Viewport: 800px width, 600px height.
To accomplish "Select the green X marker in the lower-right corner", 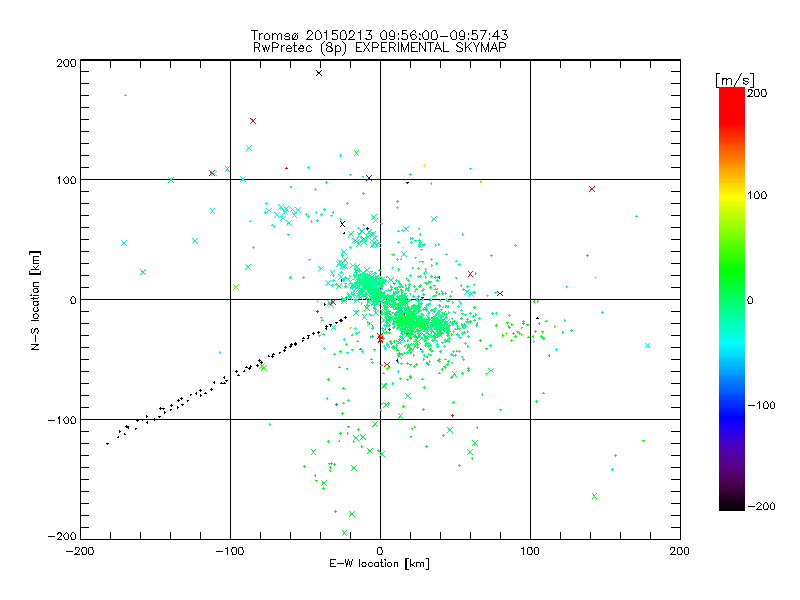I will [594, 496].
